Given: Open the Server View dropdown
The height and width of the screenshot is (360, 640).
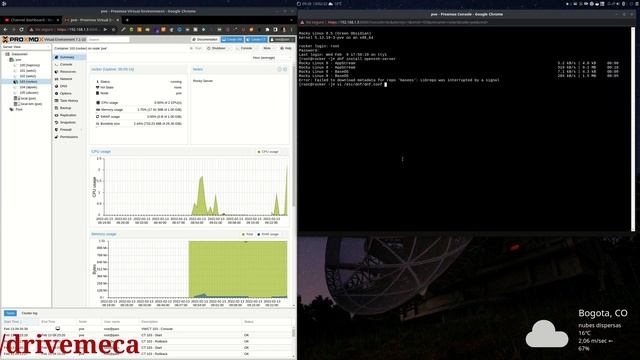Looking at the screenshot, I should click(26, 47).
